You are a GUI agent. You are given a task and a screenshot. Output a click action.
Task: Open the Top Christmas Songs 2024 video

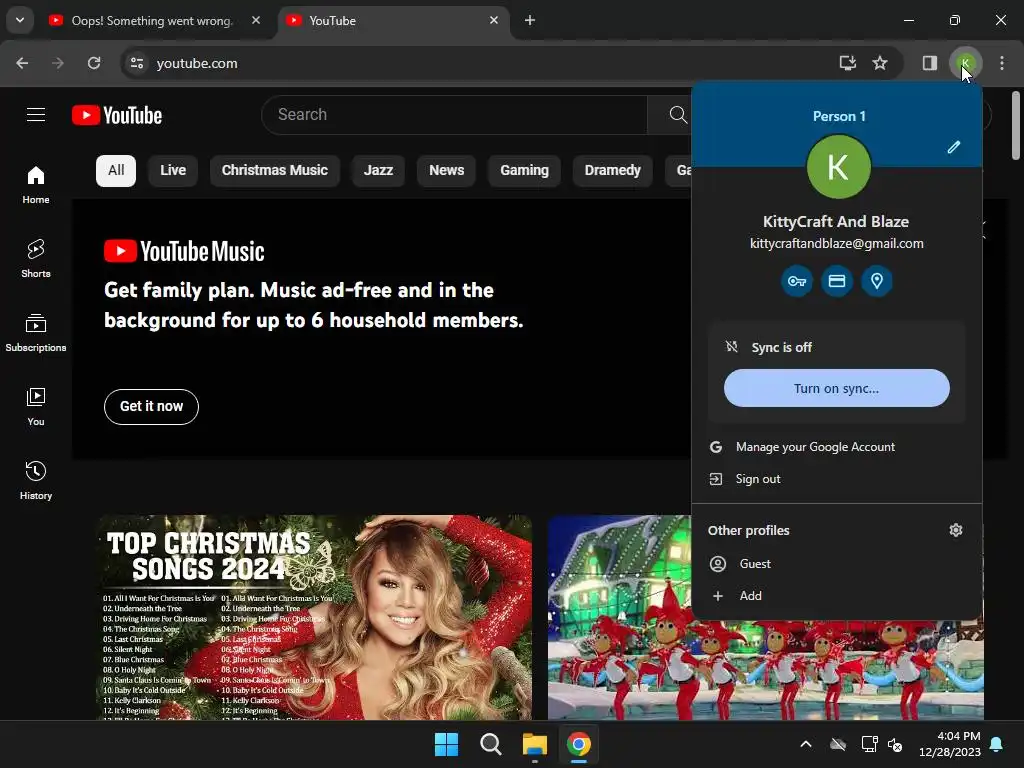[x=315, y=618]
